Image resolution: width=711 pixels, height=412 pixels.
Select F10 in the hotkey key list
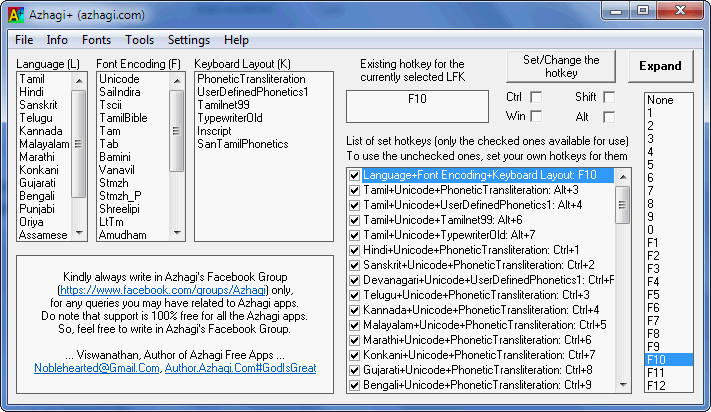pos(668,360)
